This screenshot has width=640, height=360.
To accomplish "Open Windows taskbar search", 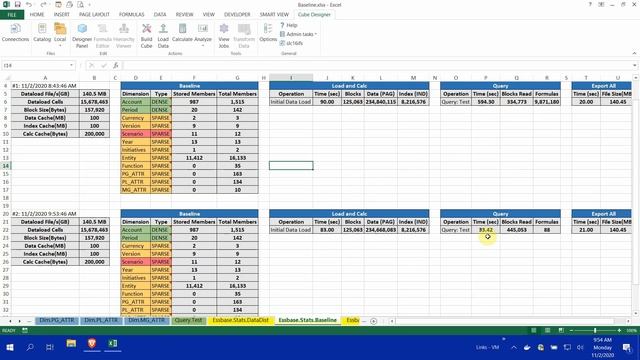I will pos(30,347).
